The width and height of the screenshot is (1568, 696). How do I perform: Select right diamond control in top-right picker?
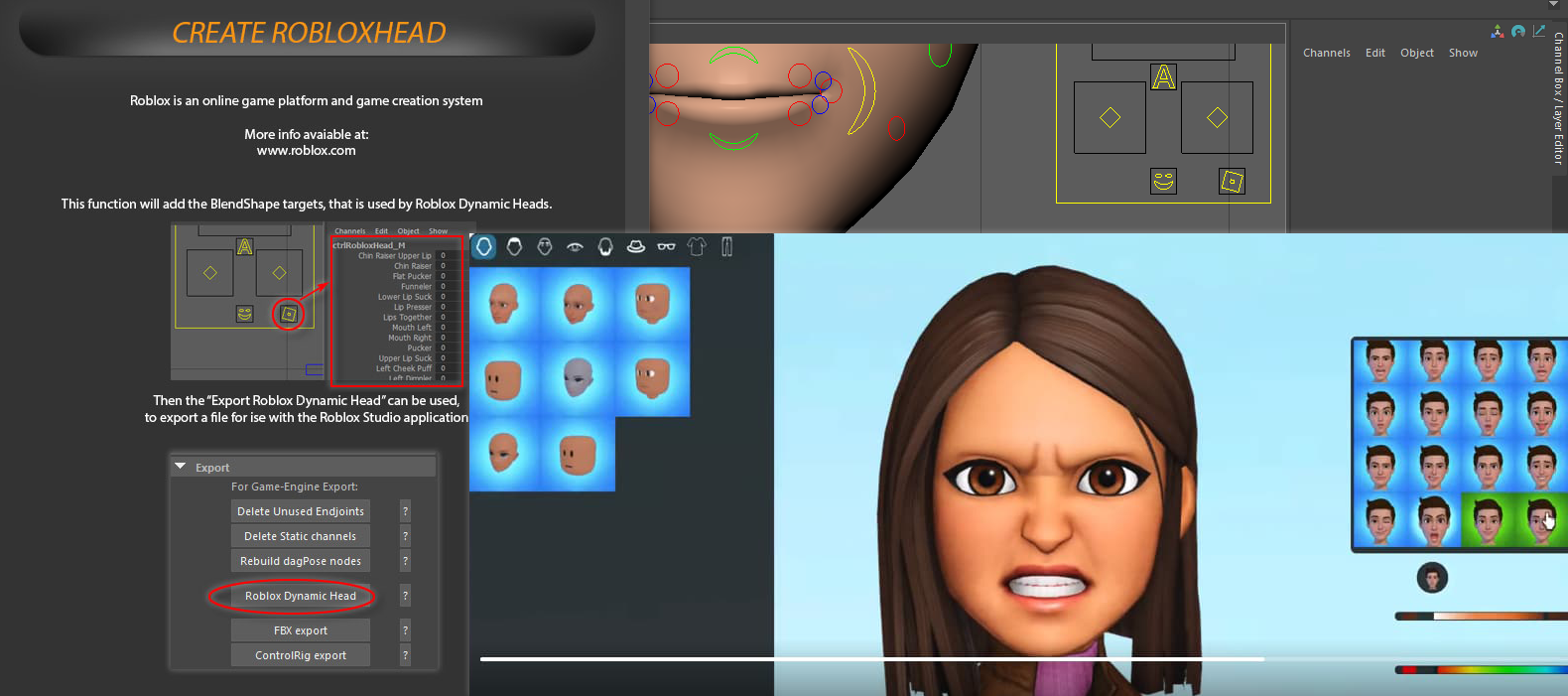click(x=1217, y=117)
